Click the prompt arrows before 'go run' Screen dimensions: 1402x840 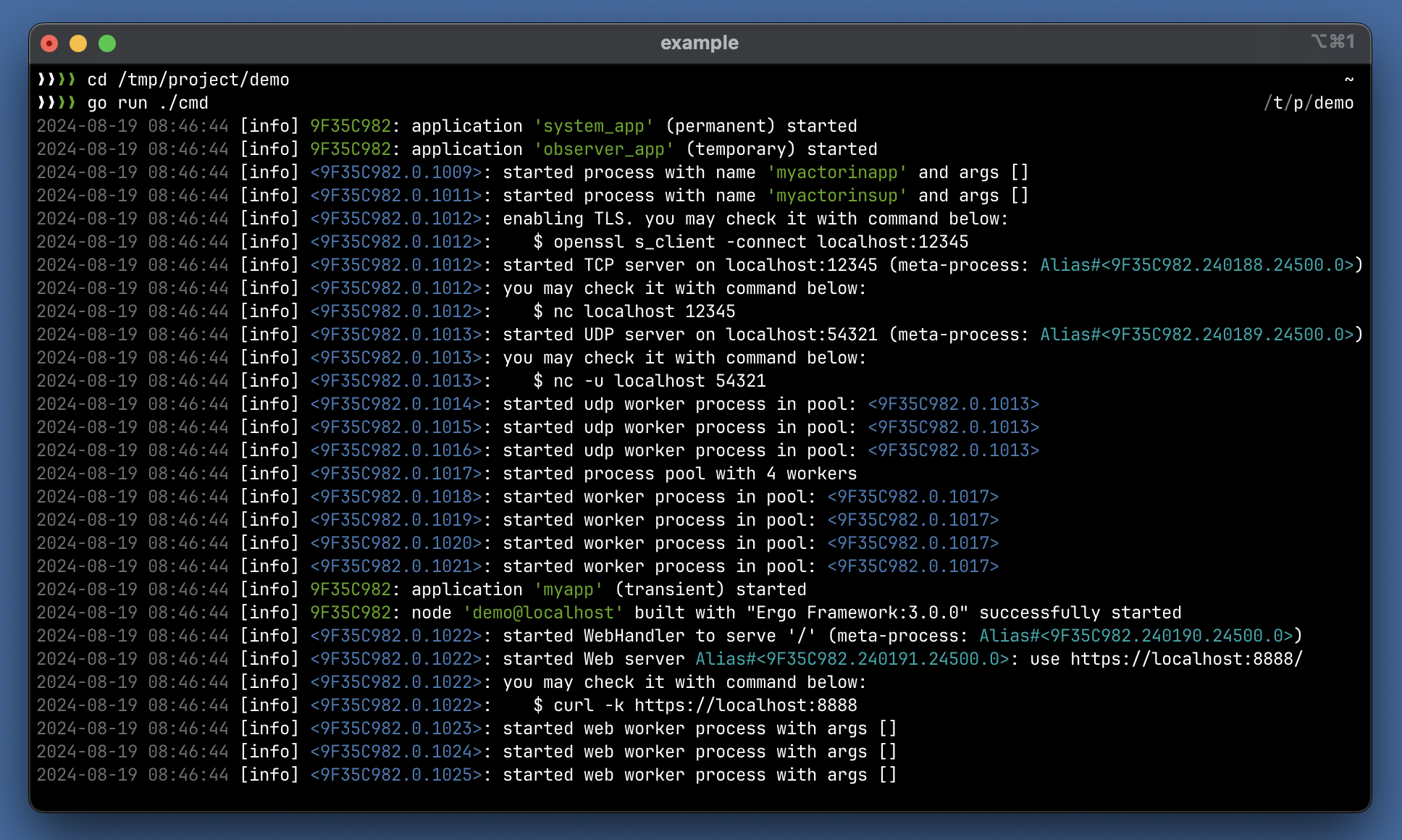(x=56, y=103)
